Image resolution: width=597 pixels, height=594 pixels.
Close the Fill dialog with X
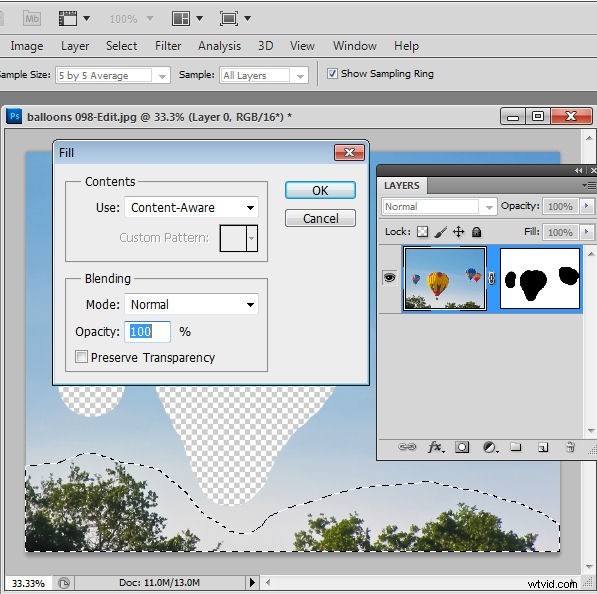tap(349, 153)
